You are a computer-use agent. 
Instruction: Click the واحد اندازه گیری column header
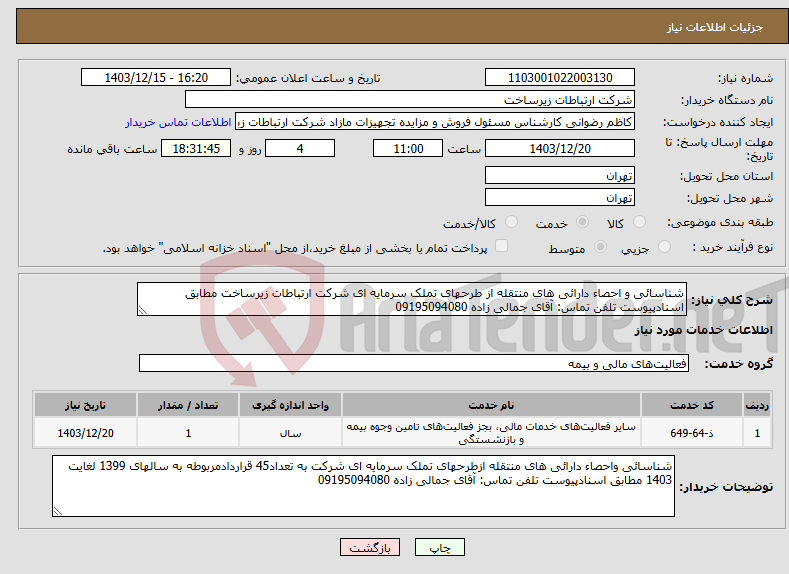(290, 405)
